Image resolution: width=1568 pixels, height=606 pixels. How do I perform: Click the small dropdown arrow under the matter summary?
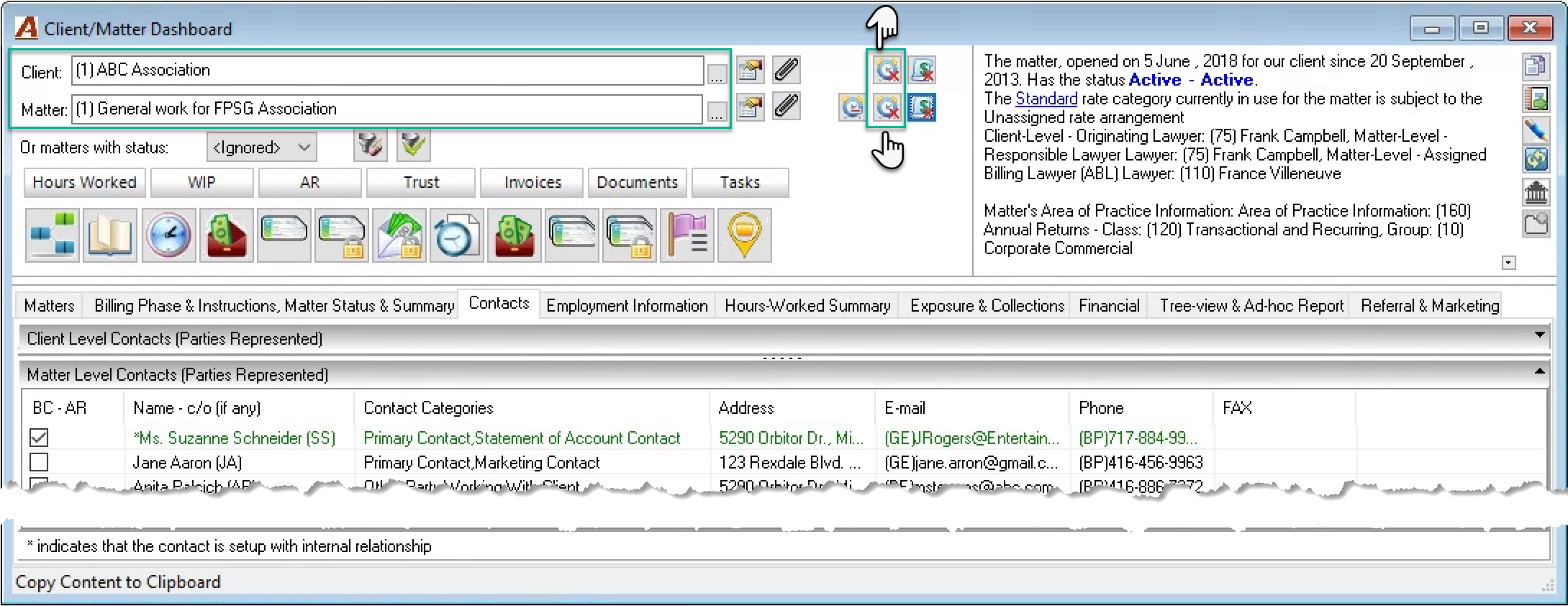click(1509, 263)
